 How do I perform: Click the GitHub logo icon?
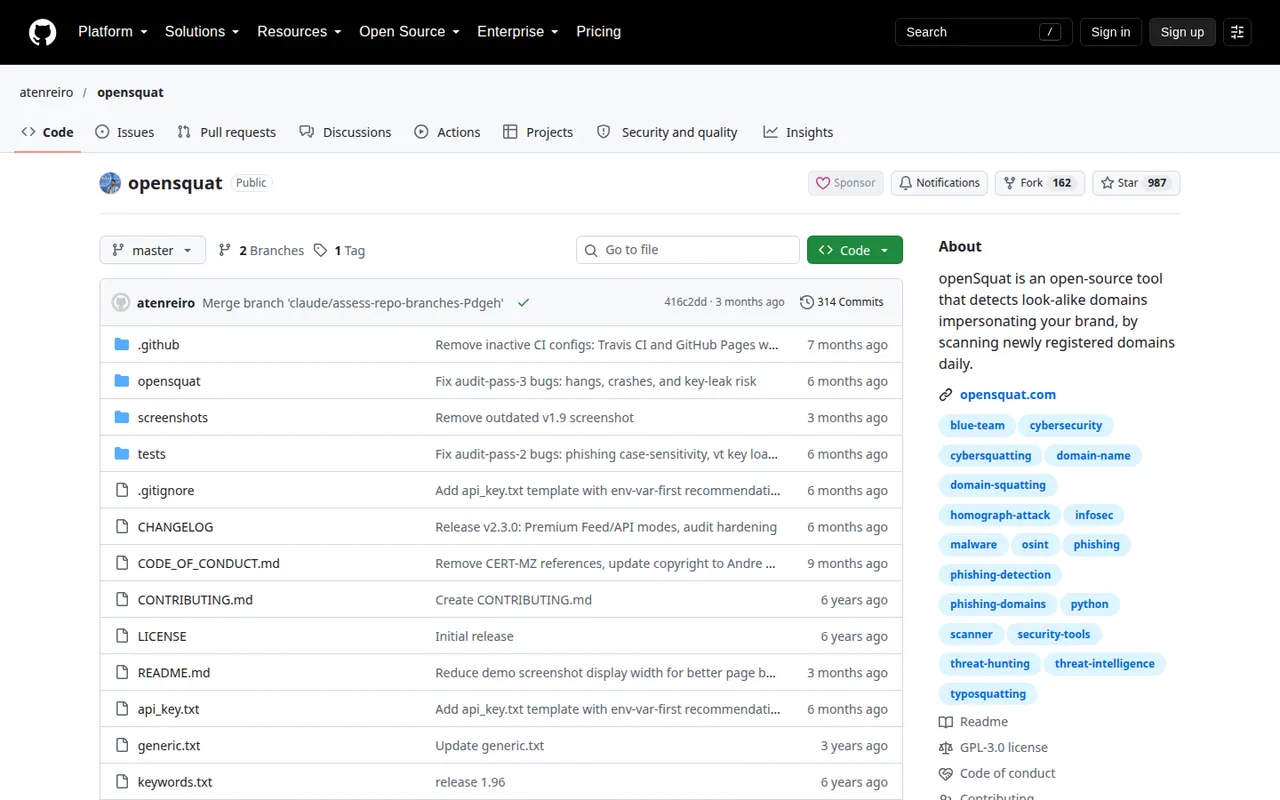point(42,32)
